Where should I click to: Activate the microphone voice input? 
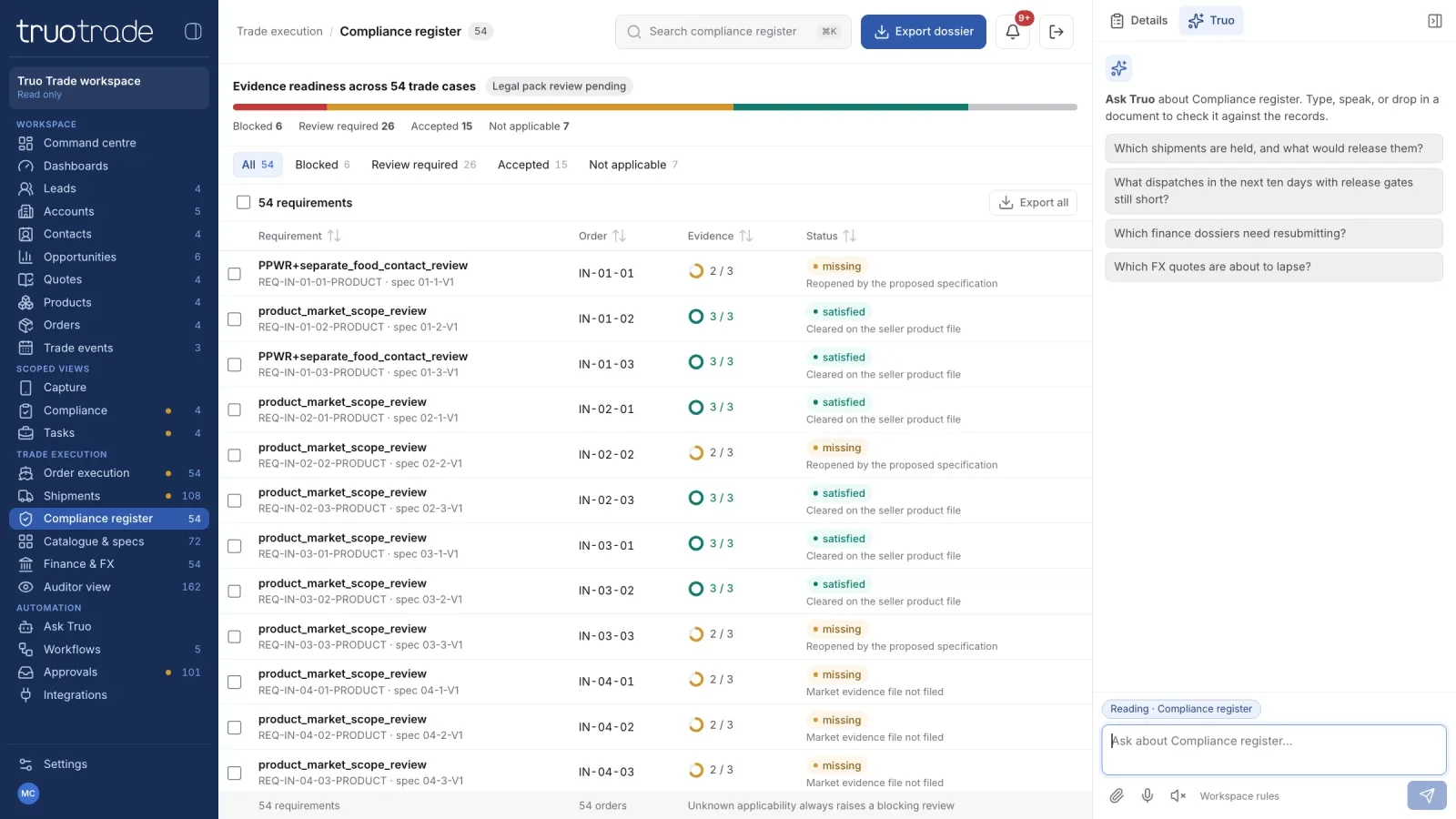(1148, 796)
